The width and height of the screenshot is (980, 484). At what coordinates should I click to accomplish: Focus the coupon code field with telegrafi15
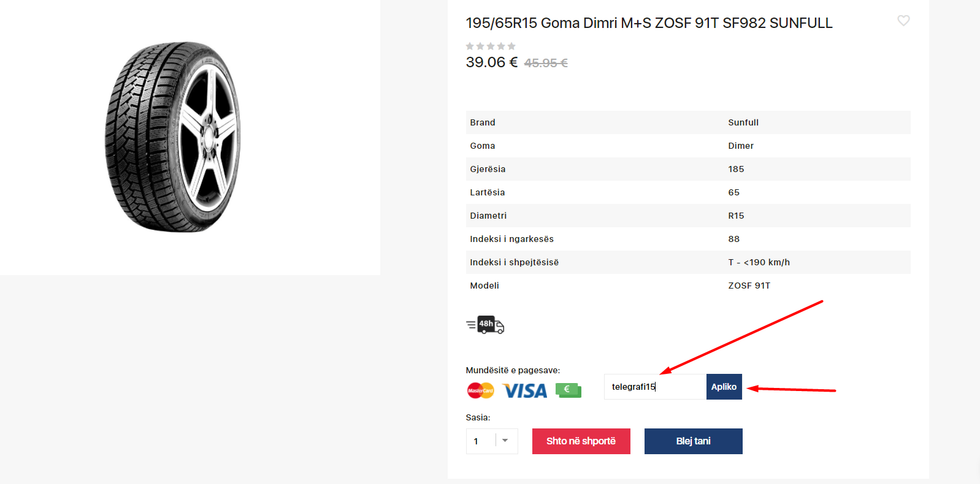pyautogui.click(x=655, y=387)
